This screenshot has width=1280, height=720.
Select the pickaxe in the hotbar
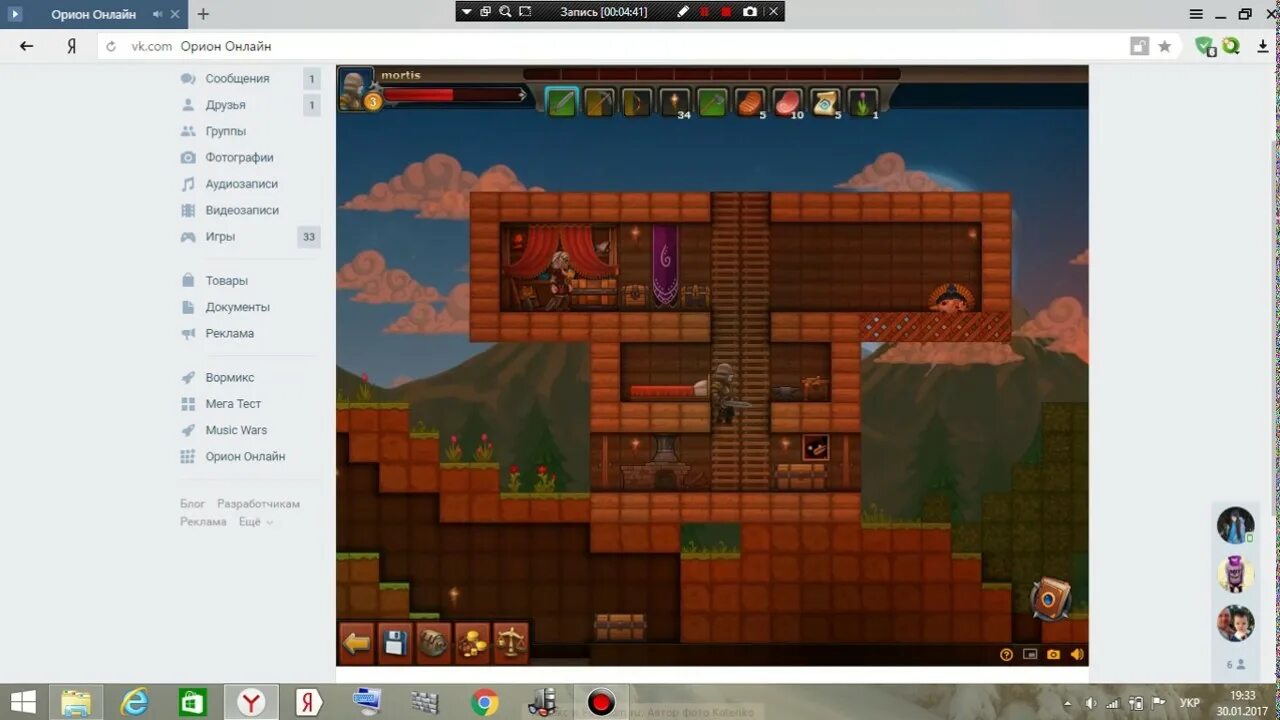pyautogui.click(x=599, y=103)
